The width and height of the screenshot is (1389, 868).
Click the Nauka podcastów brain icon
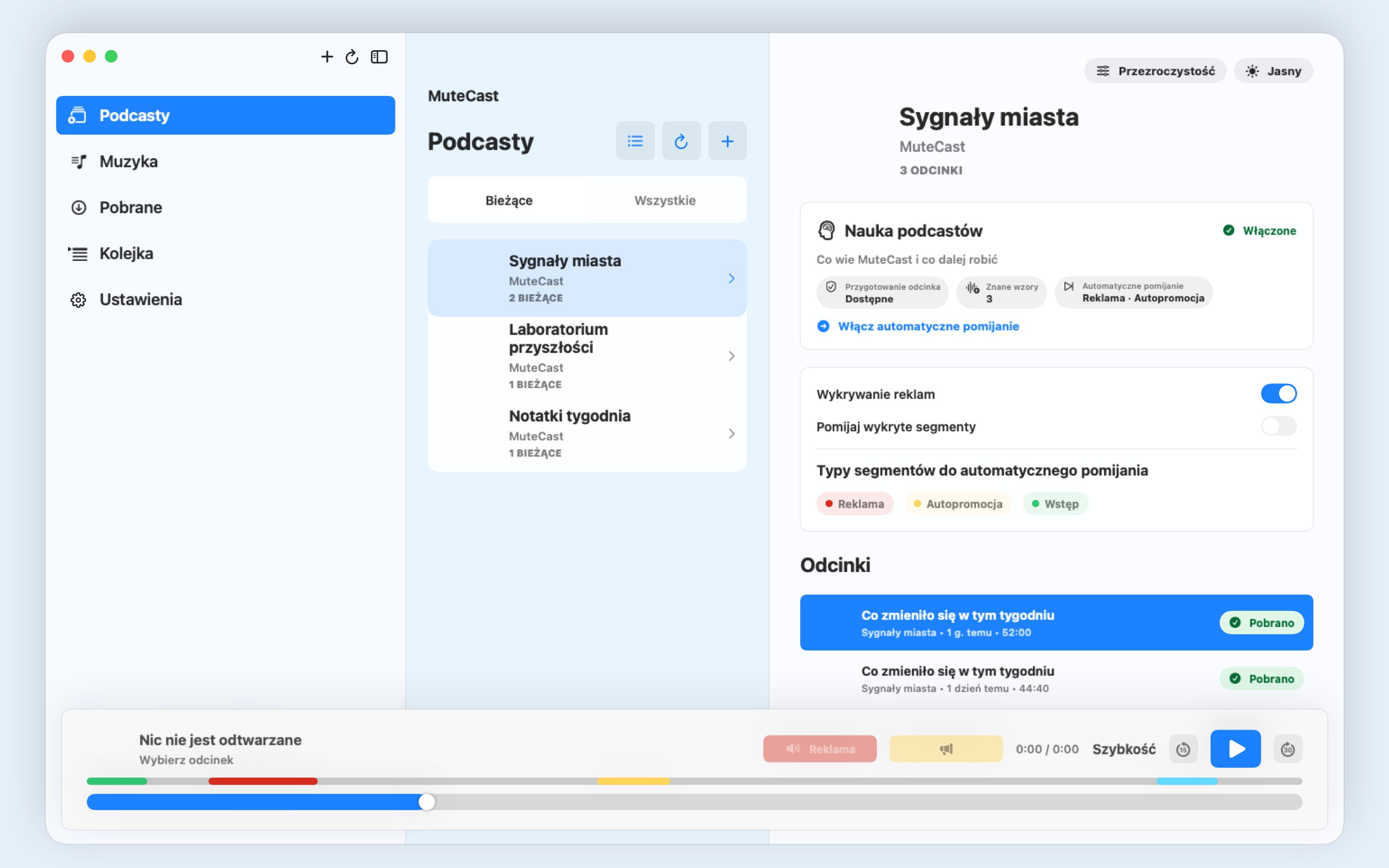coord(827,231)
